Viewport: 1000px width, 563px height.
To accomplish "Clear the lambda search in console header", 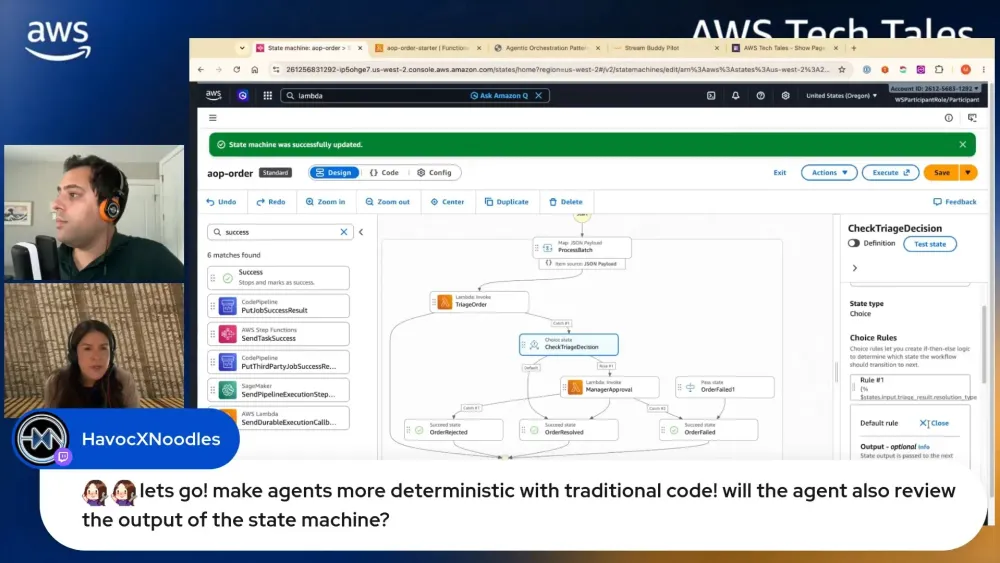I will tap(539, 96).
